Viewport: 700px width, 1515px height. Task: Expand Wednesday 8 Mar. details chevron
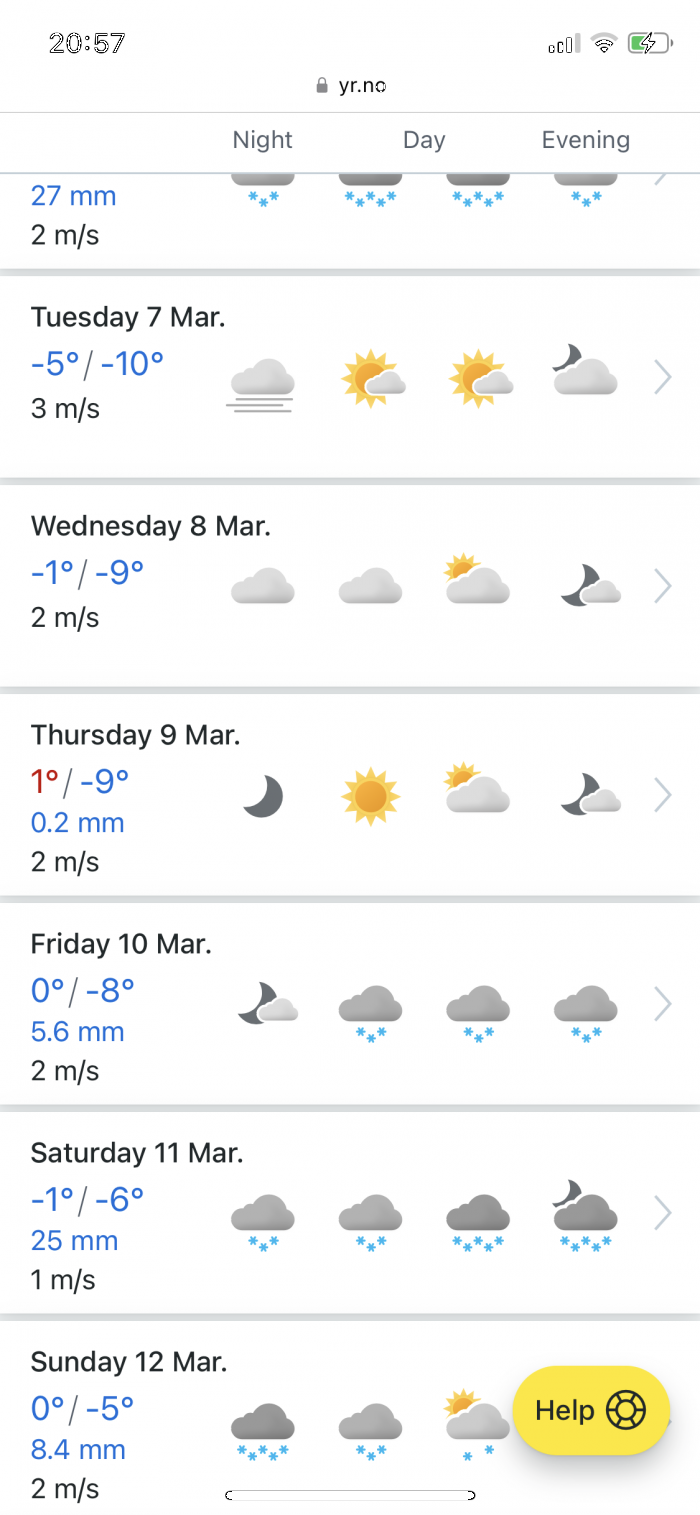(x=662, y=586)
